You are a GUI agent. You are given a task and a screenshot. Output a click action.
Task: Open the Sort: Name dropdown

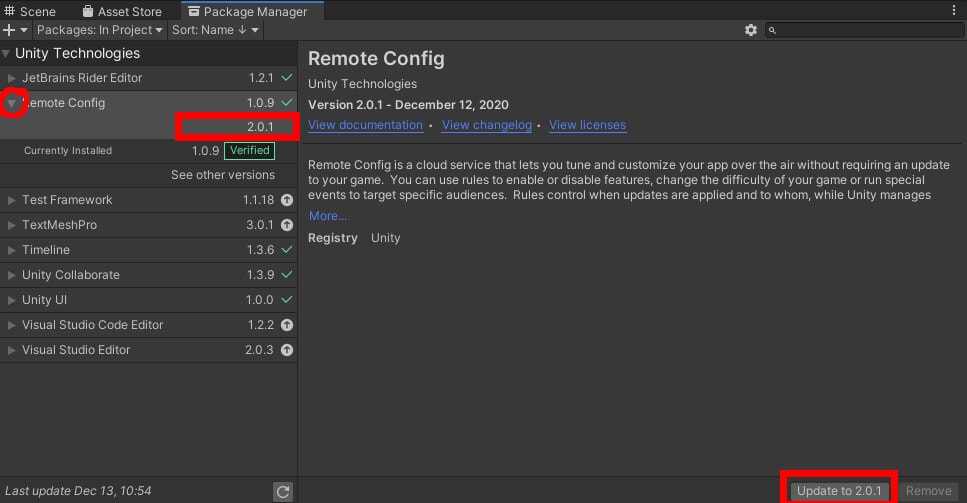coord(215,30)
